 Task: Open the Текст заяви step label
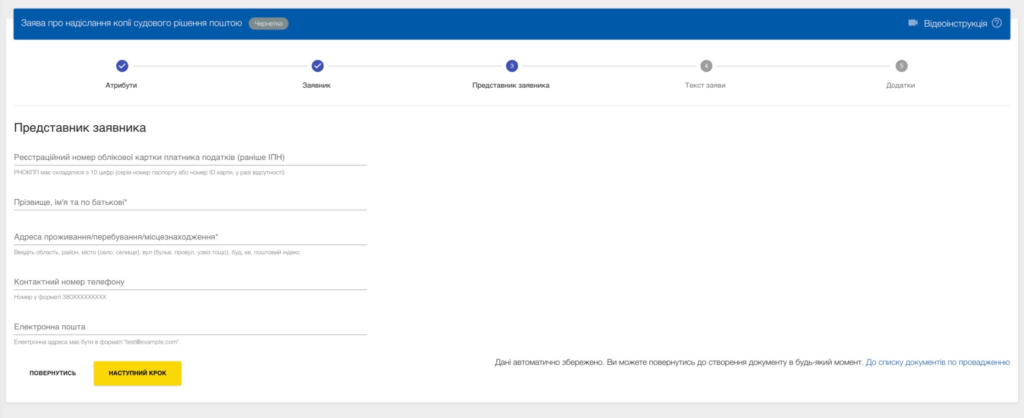click(x=705, y=86)
